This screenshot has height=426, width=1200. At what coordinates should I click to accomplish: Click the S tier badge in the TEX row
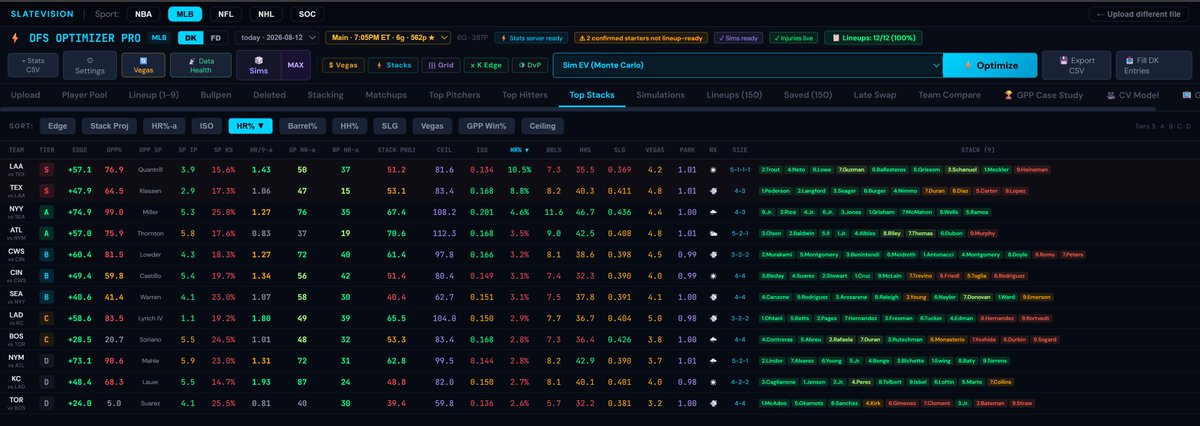click(x=46, y=189)
